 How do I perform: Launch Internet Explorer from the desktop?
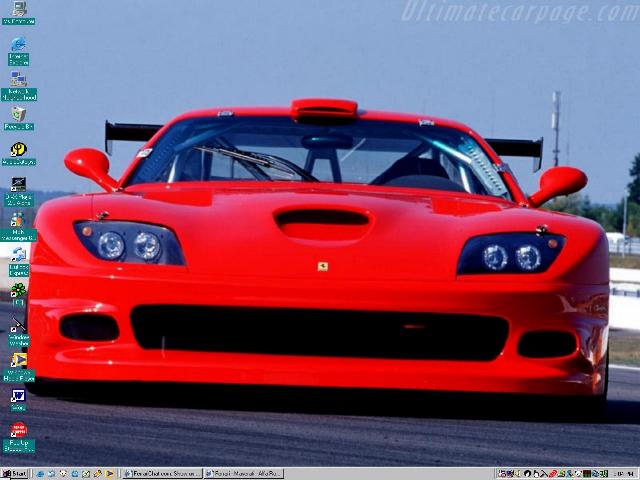[x=18, y=51]
